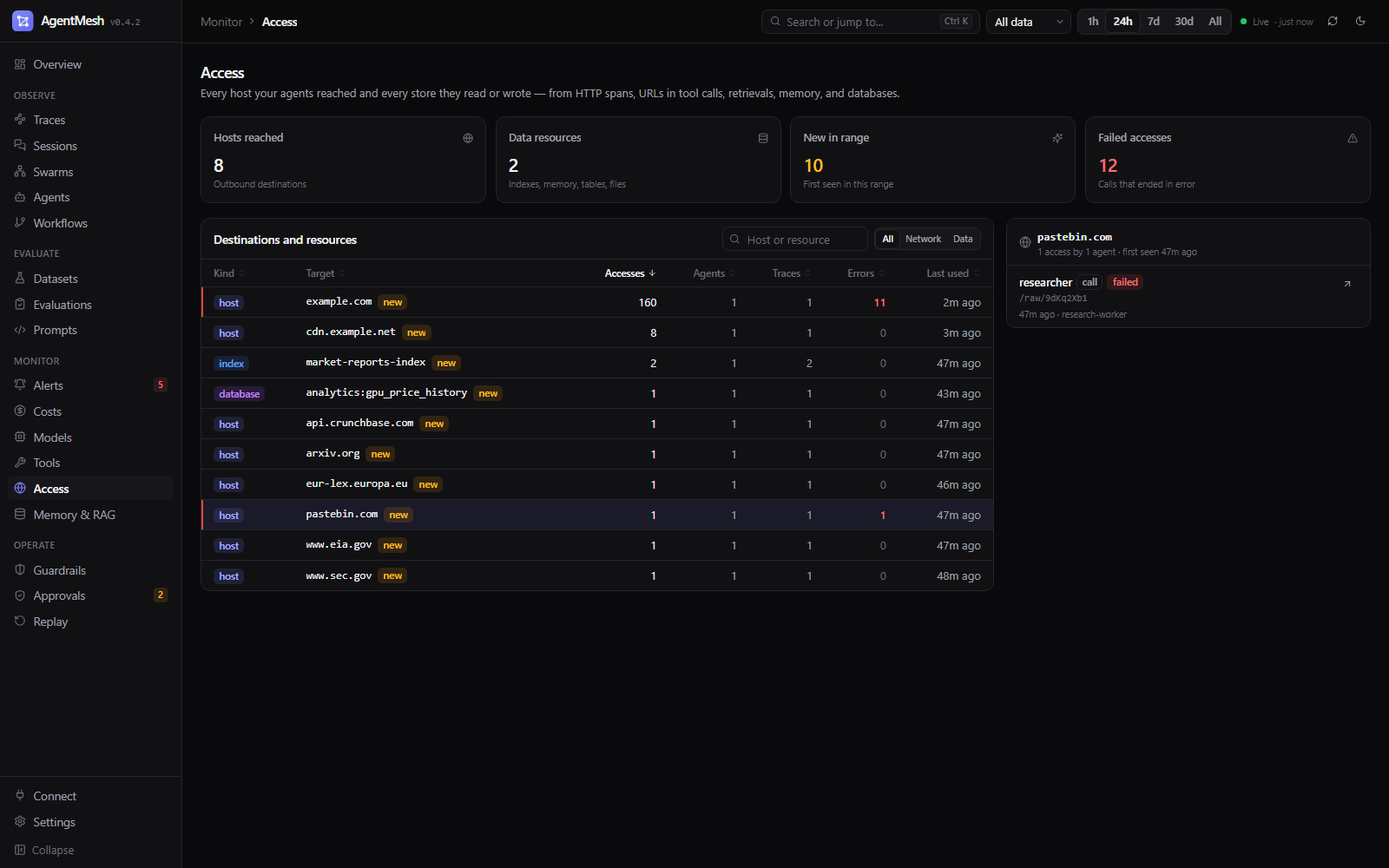This screenshot has width=1389, height=868.
Task: Filter table to Data resources
Action: click(x=963, y=240)
